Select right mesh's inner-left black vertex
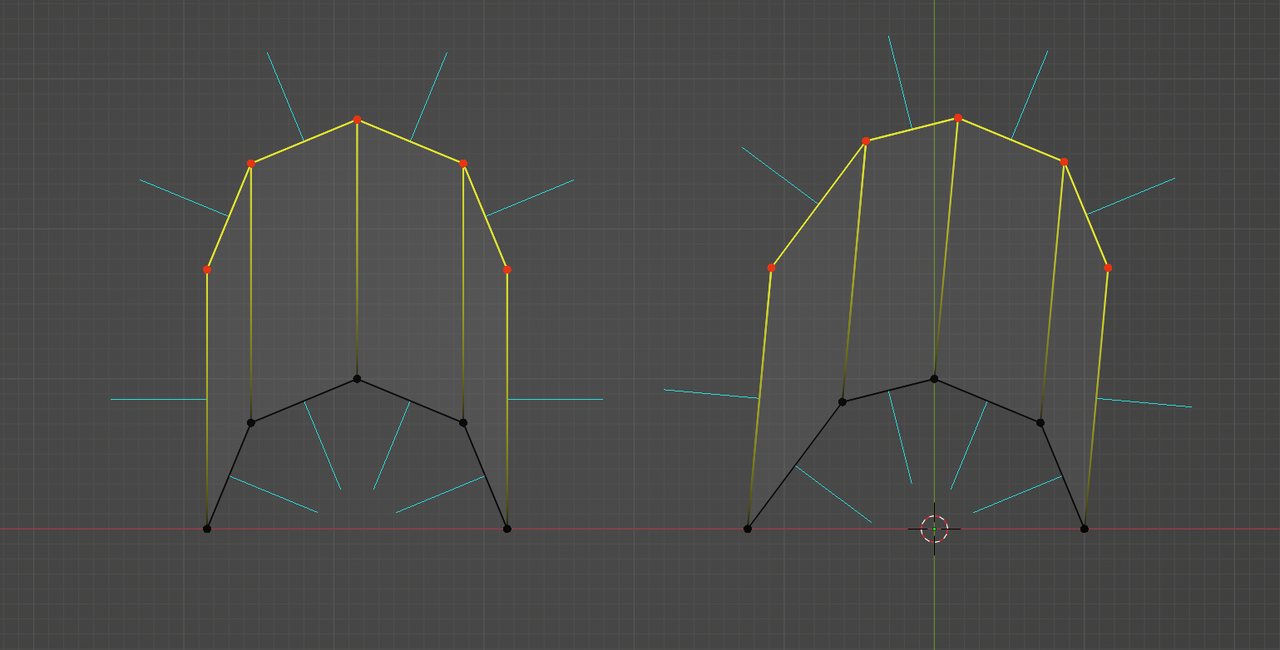Viewport: 1280px width, 650px height. (842, 402)
